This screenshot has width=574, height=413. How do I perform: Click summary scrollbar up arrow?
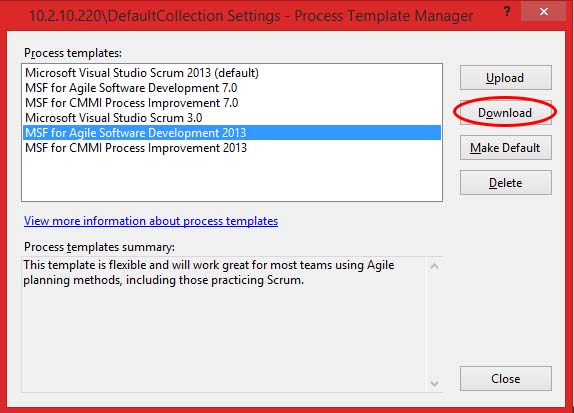coord(435,267)
